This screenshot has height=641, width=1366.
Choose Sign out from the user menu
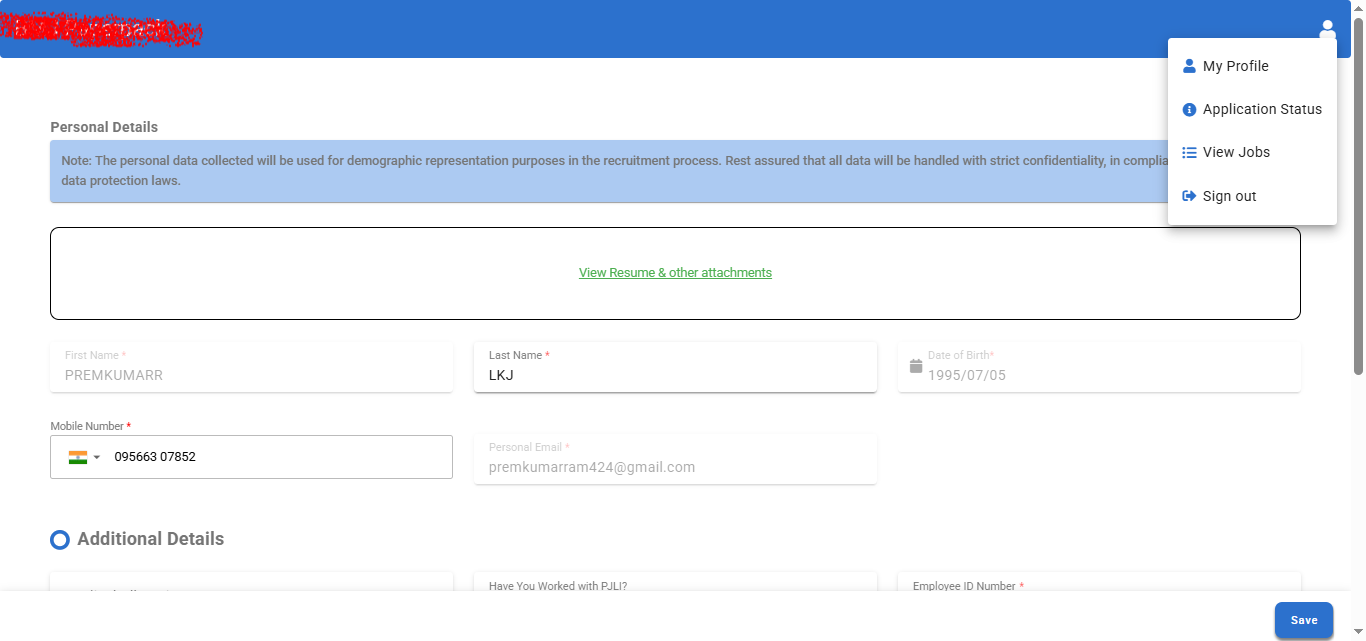point(1229,196)
